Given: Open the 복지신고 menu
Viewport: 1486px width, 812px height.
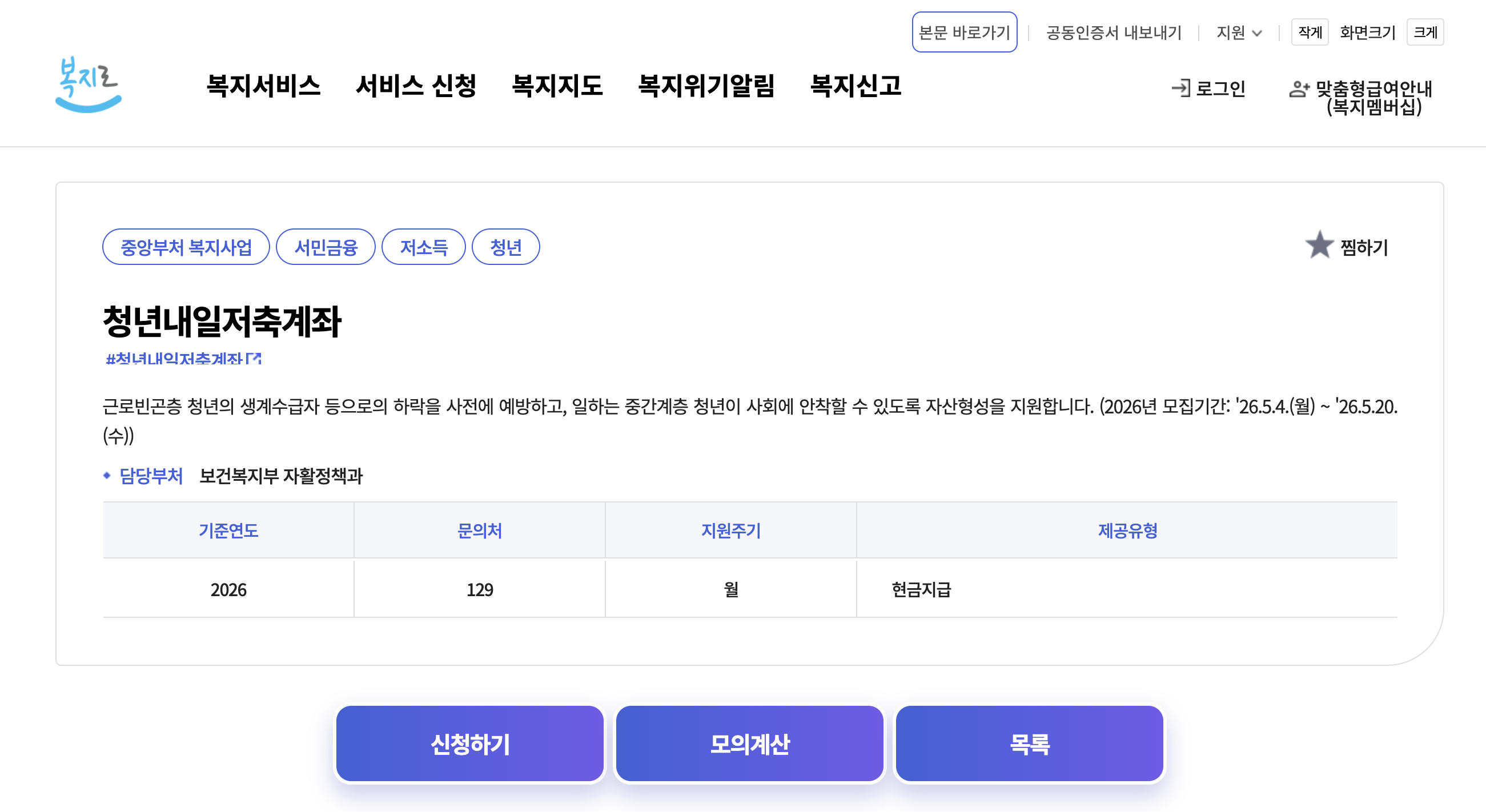Looking at the screenshot, I should click(855, 86).
